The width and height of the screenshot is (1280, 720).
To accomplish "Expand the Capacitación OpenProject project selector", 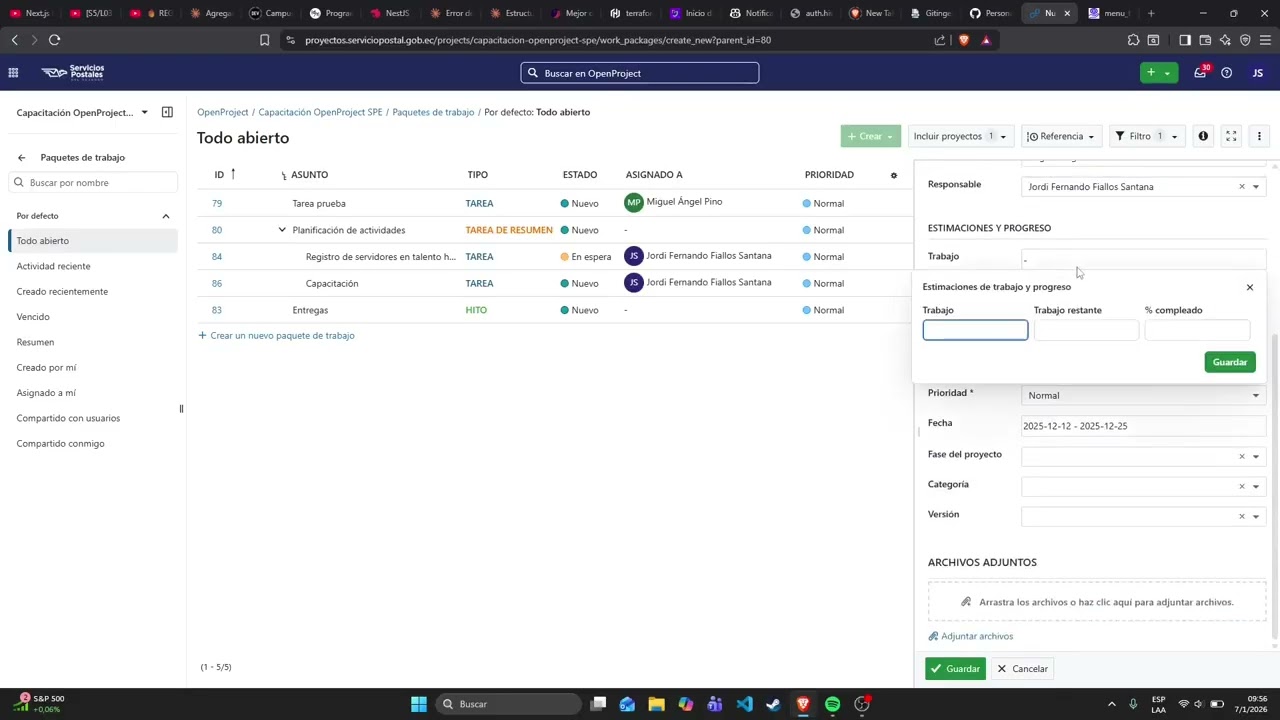I will click(x=82, y=112).
